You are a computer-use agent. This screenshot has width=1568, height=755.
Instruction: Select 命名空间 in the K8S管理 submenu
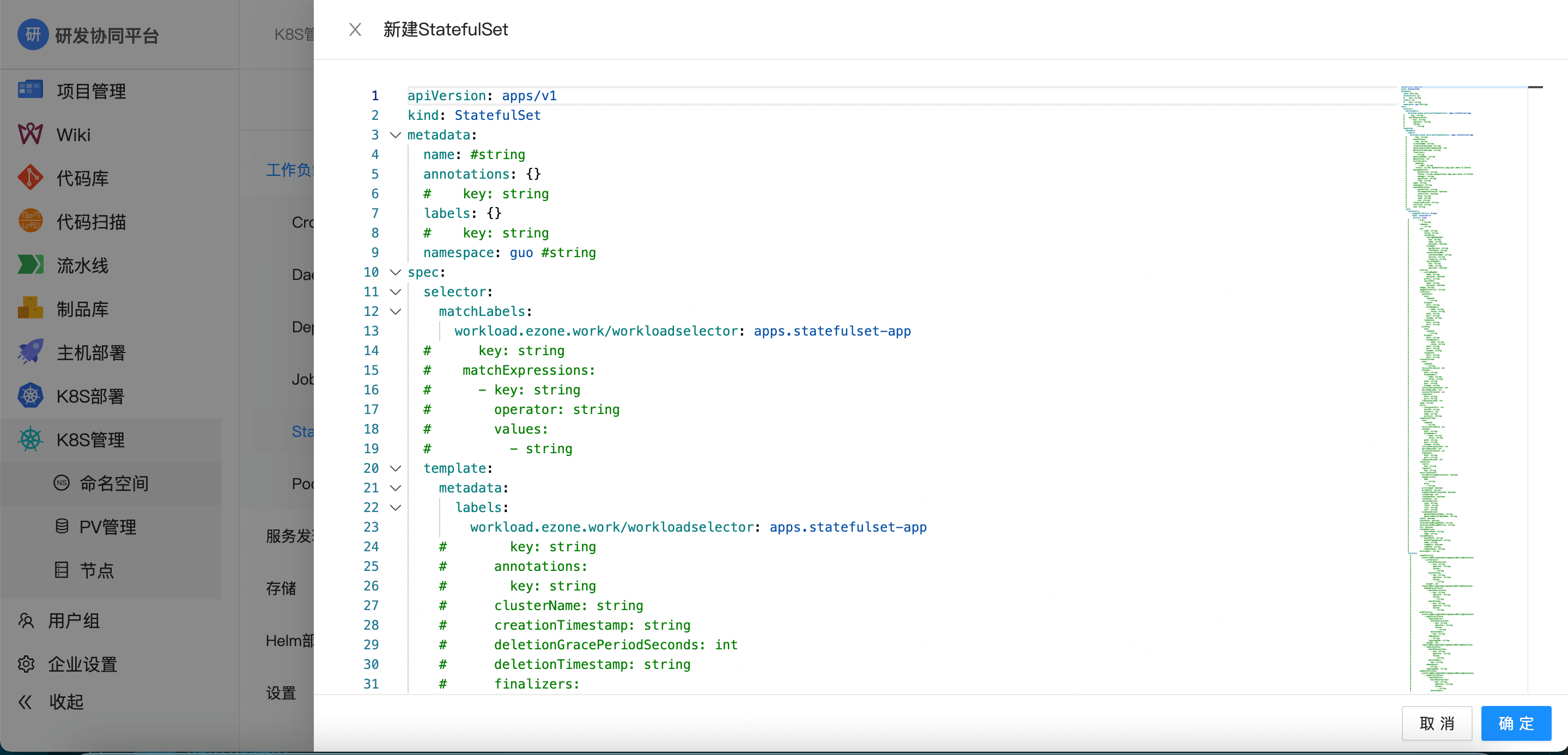click(x=114, y=483)
